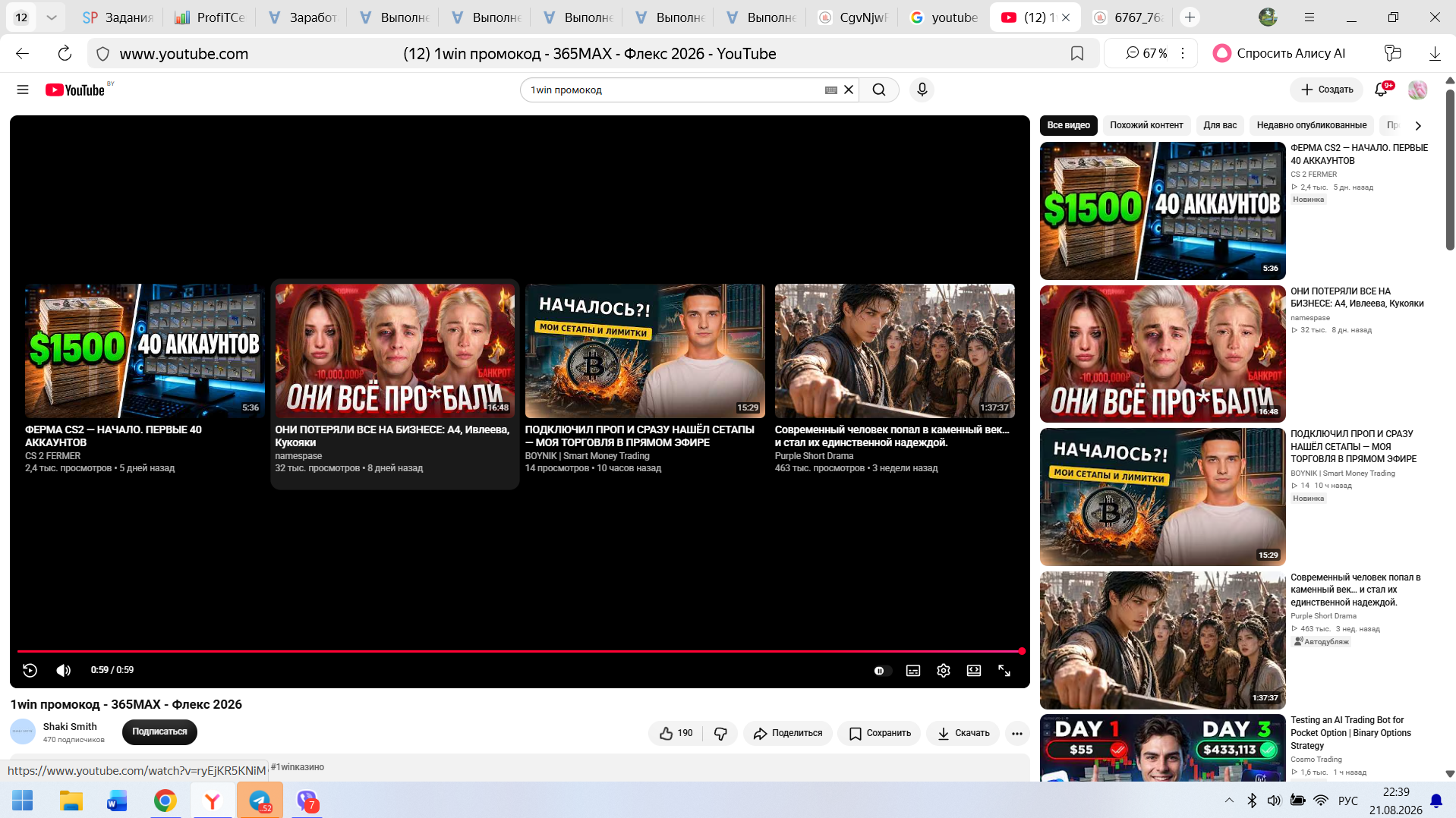Expand video to full screen

pos(1004,671)
